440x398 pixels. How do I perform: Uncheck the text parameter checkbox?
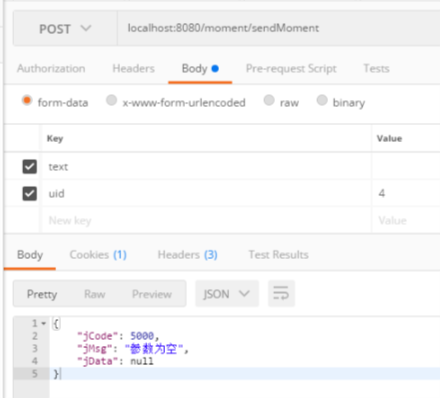(30, 166)
